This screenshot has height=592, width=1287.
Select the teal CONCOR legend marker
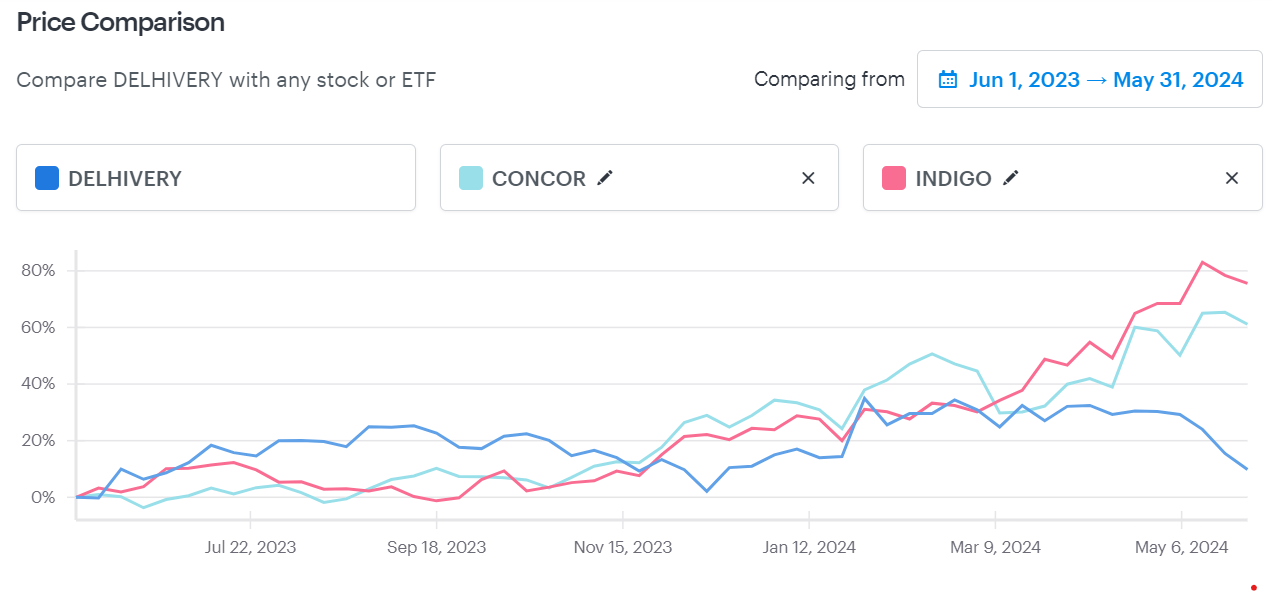[469, 177]
